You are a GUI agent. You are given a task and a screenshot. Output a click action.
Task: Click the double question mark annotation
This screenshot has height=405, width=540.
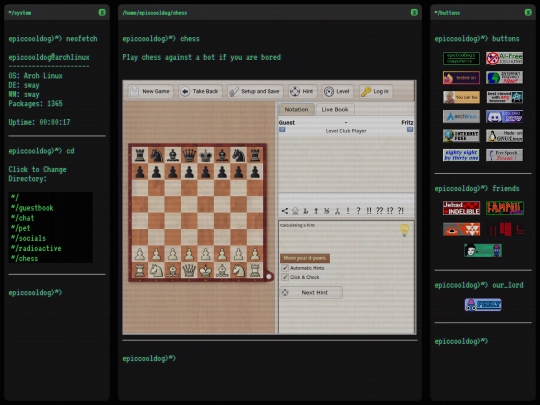pos(380,210)
